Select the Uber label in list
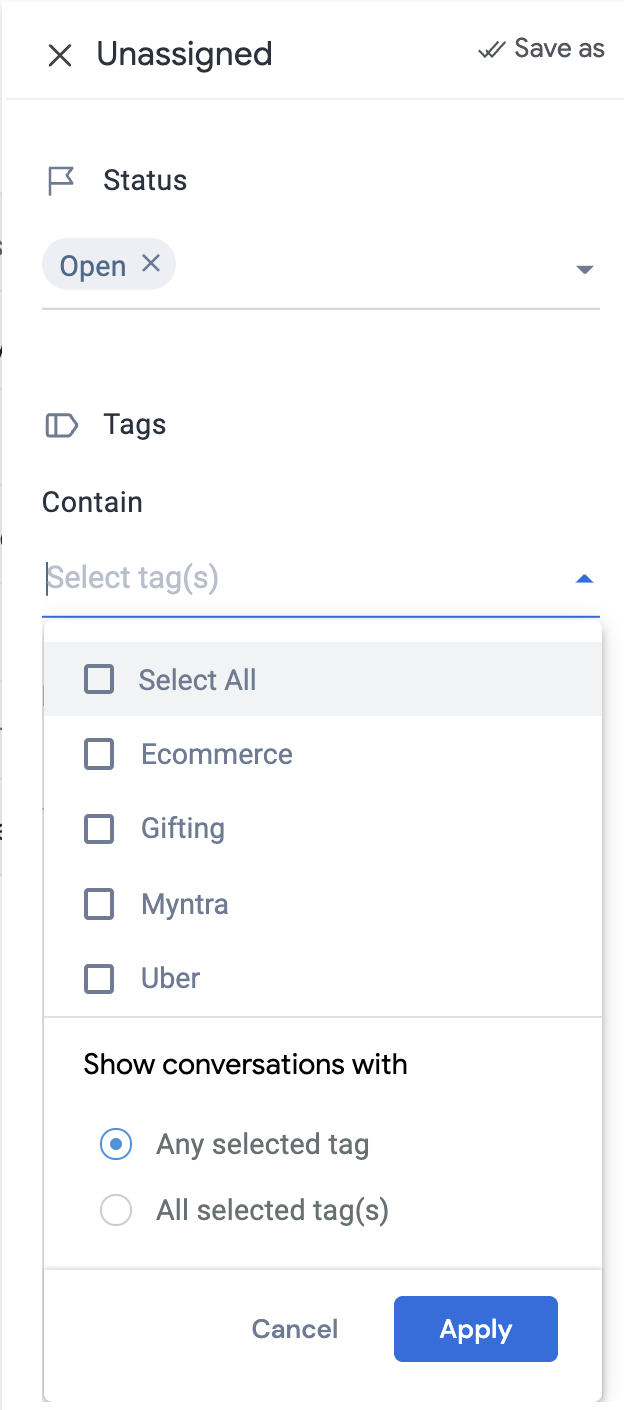 (x=171, y=978)
